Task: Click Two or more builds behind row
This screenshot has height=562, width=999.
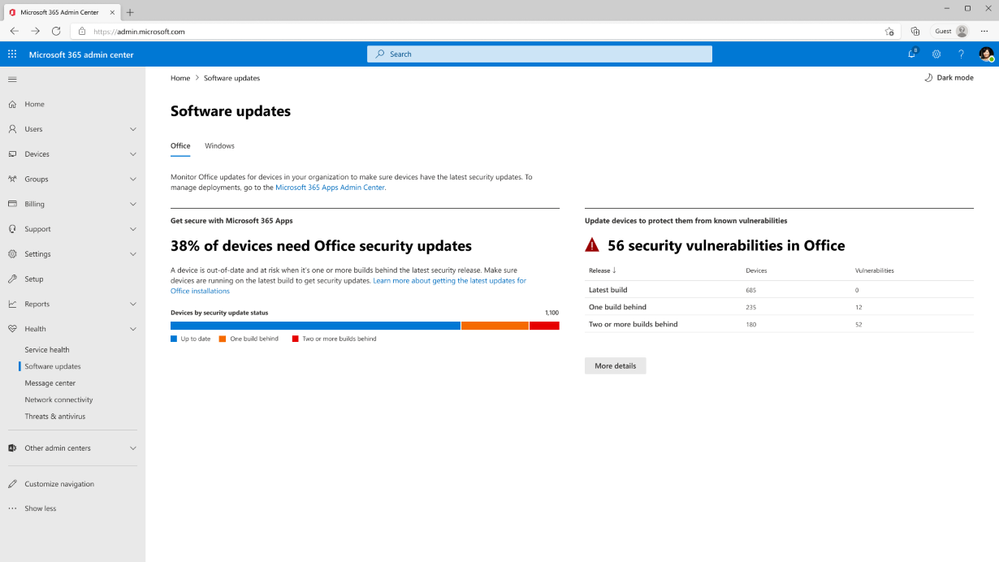Action: pyautogui.click(x=779, y=324)
